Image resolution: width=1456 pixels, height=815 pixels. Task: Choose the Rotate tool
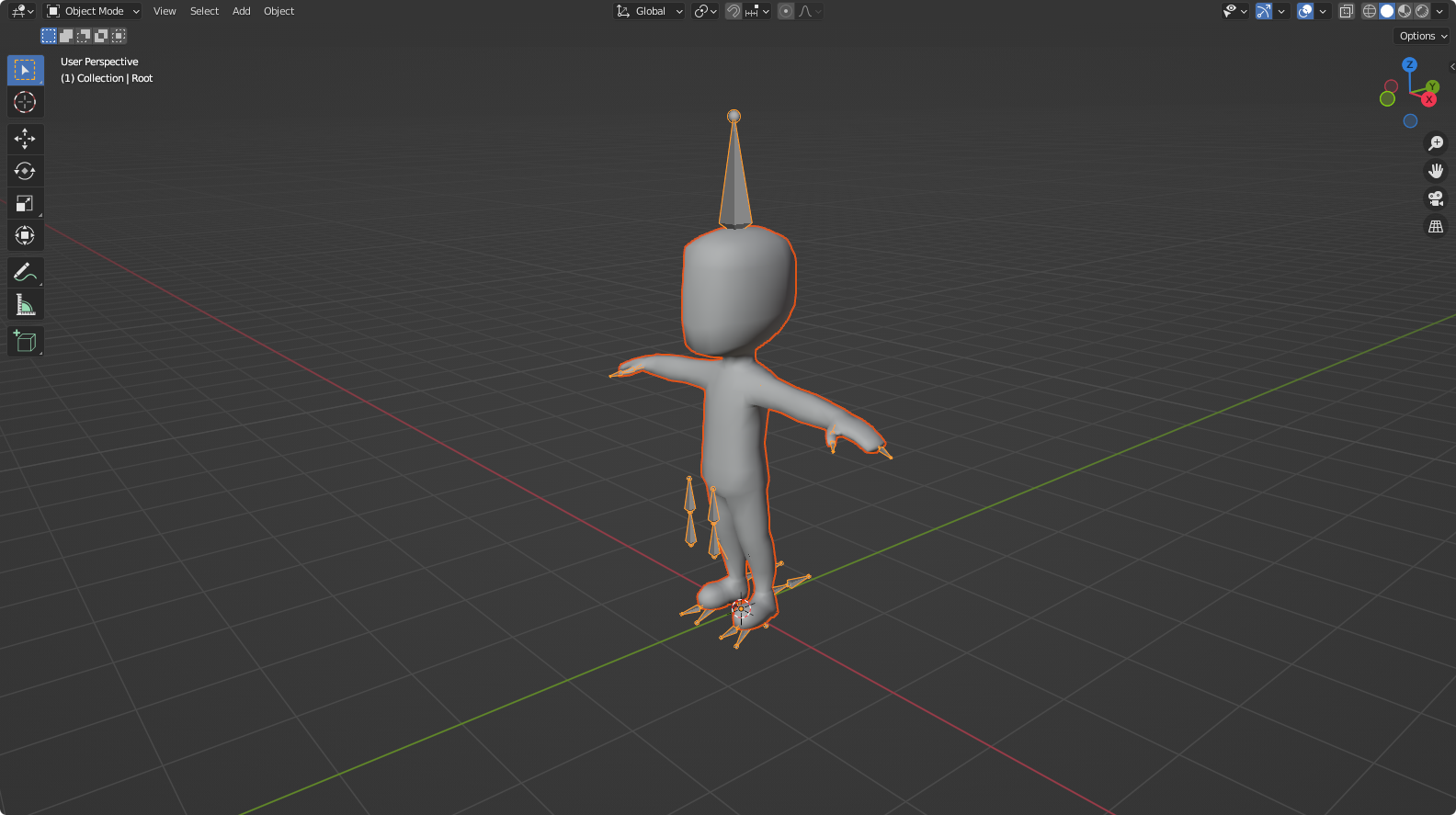(25, 171)
